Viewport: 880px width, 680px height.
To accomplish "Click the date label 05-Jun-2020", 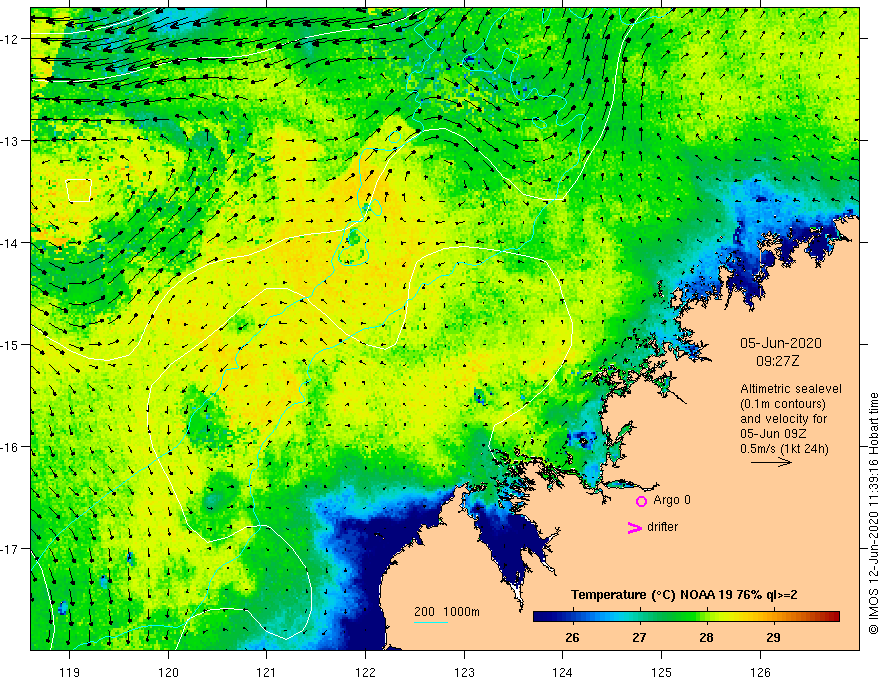I will click(x=781, y=343).
